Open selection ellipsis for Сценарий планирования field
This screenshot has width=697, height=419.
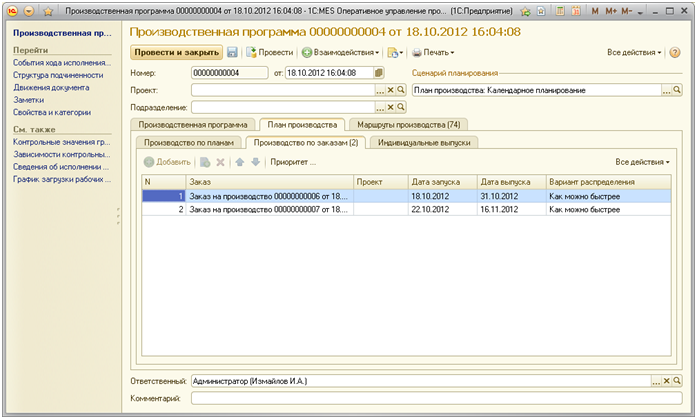coord(666,90)
